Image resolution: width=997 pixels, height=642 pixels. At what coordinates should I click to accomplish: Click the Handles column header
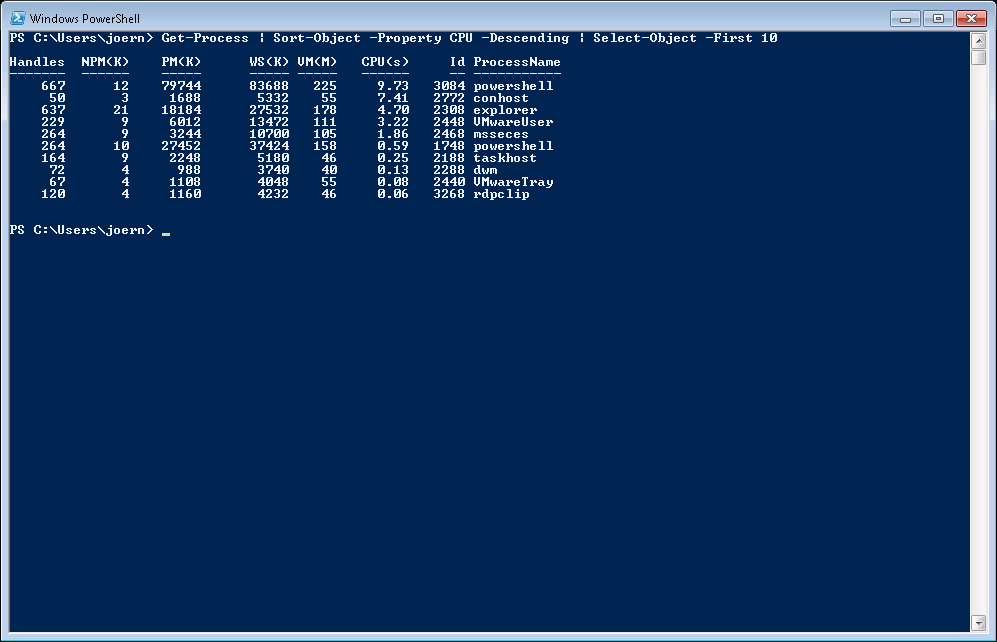(37, 62)
